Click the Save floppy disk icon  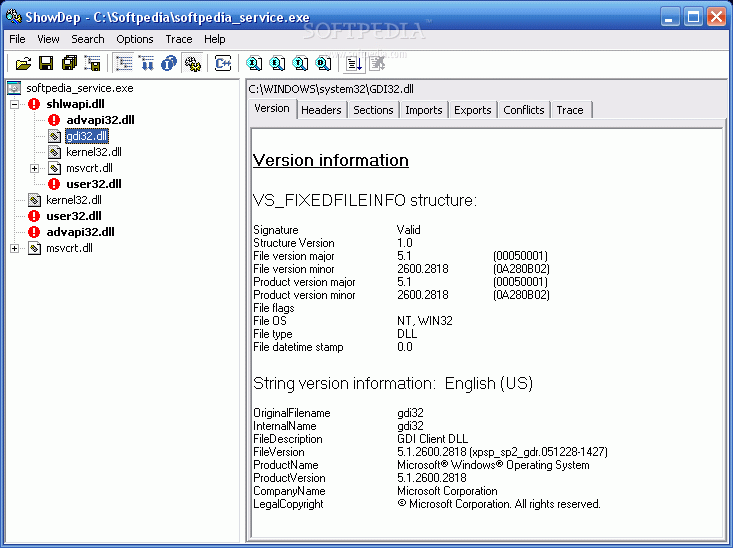[46, 63]
